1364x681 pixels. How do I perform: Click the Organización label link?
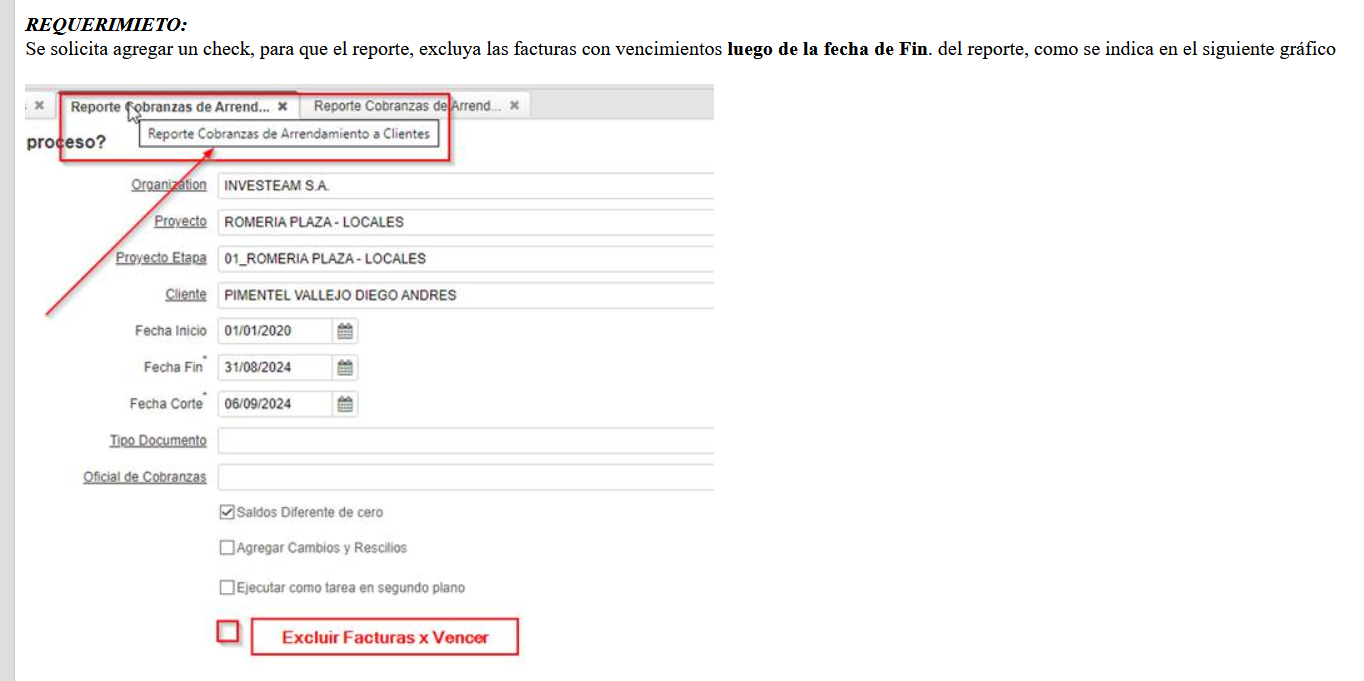pos(169,185)
